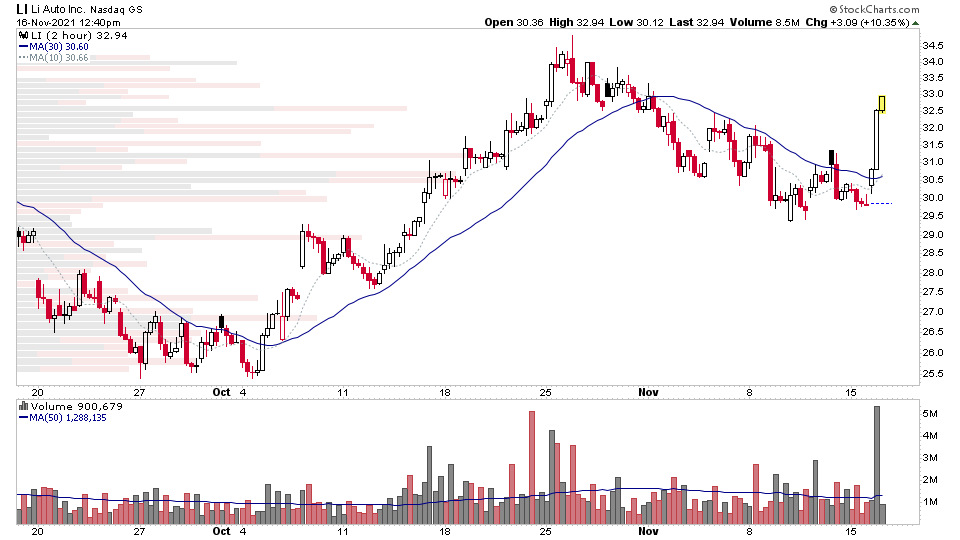Click the tallest volume bar on Nov 16

pos(877,465)
